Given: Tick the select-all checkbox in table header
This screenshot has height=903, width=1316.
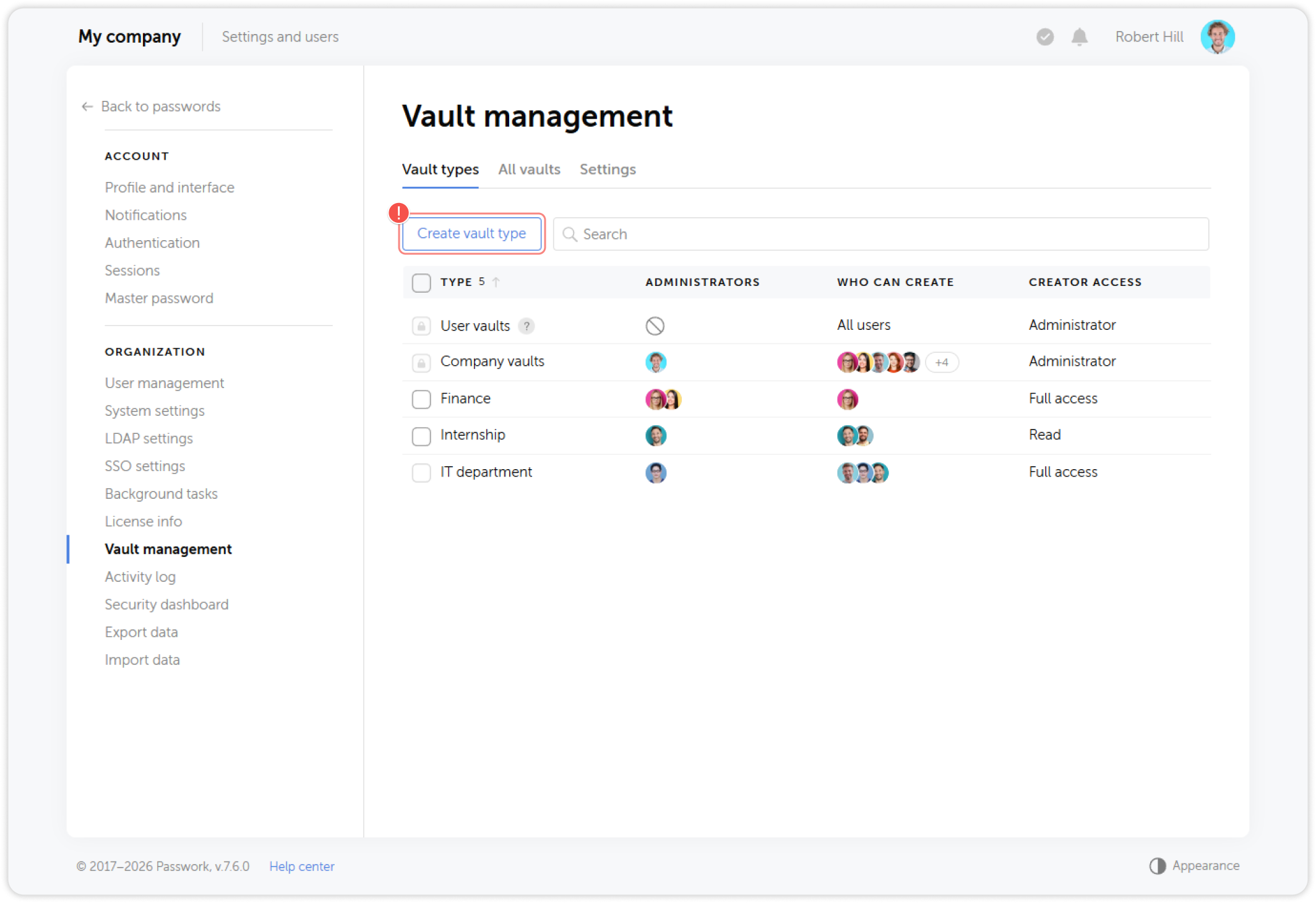Looking at the screenshot, I should (421, 283).
